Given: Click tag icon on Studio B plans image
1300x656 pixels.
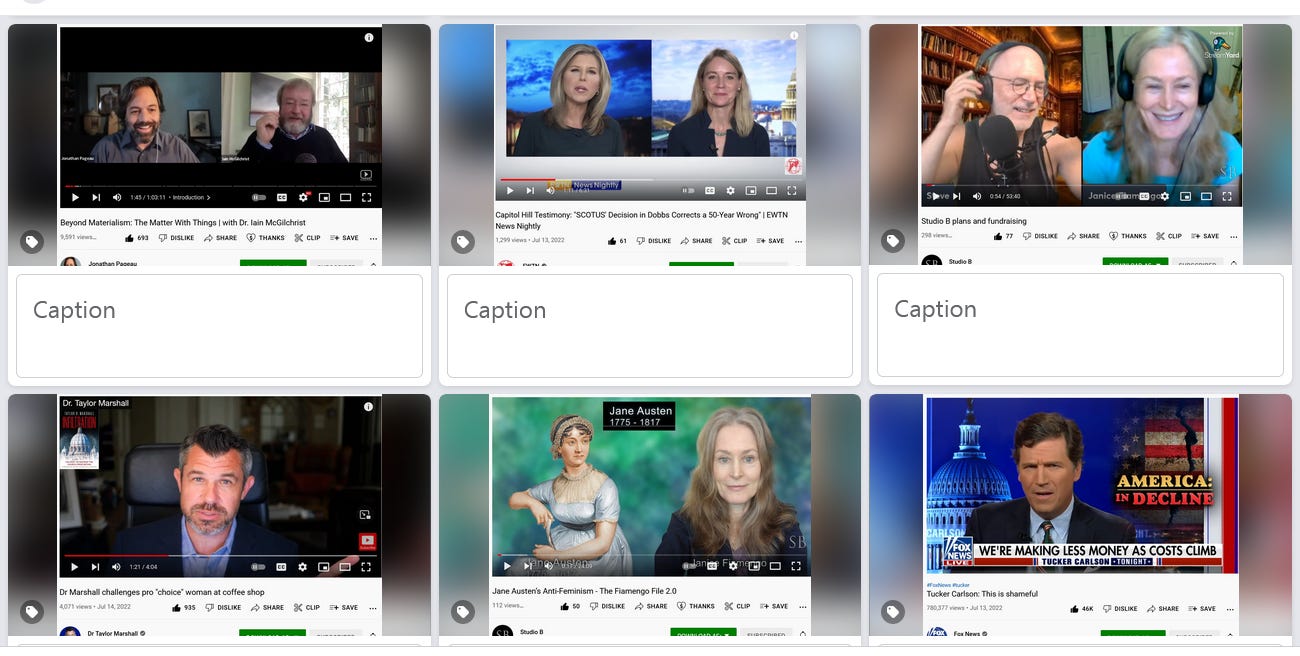Looking at the screenshot, I should (892, 241).
